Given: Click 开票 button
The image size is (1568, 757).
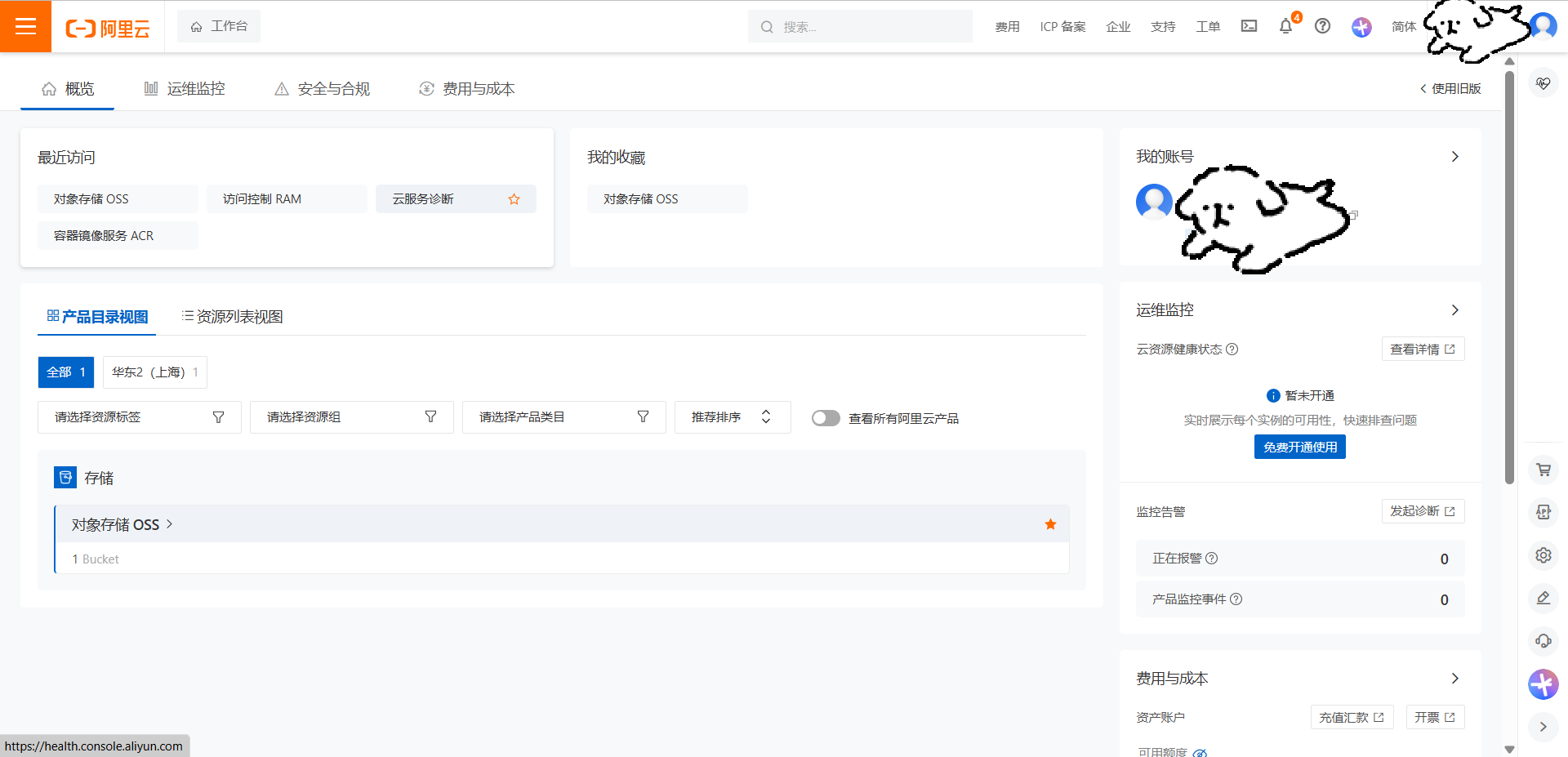Looking at the screenshot, I should coord(1435,717).
